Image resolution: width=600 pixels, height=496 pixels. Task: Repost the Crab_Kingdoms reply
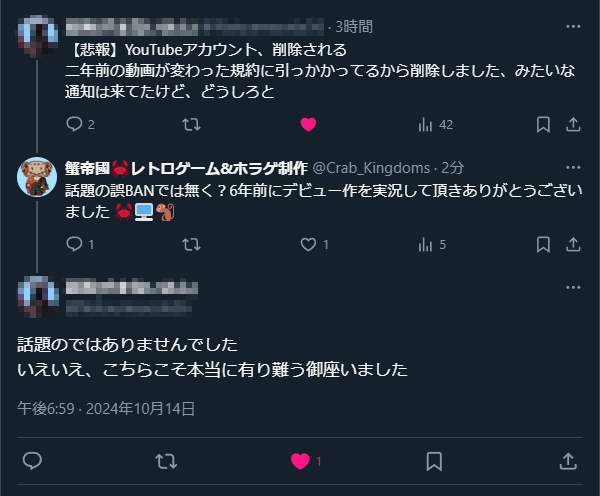click(190, 244)
